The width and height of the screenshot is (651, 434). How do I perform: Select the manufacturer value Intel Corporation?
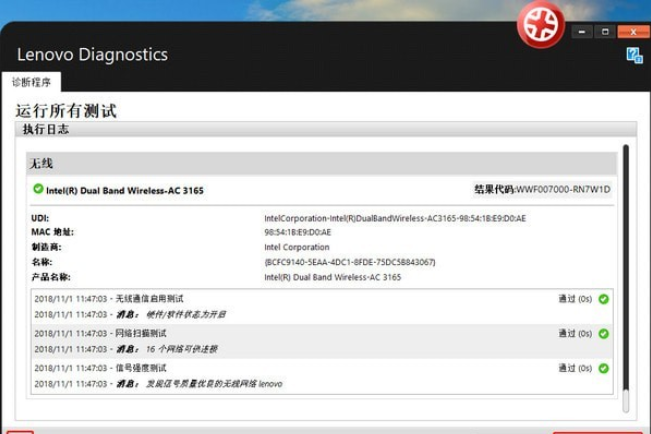point(297,247)
